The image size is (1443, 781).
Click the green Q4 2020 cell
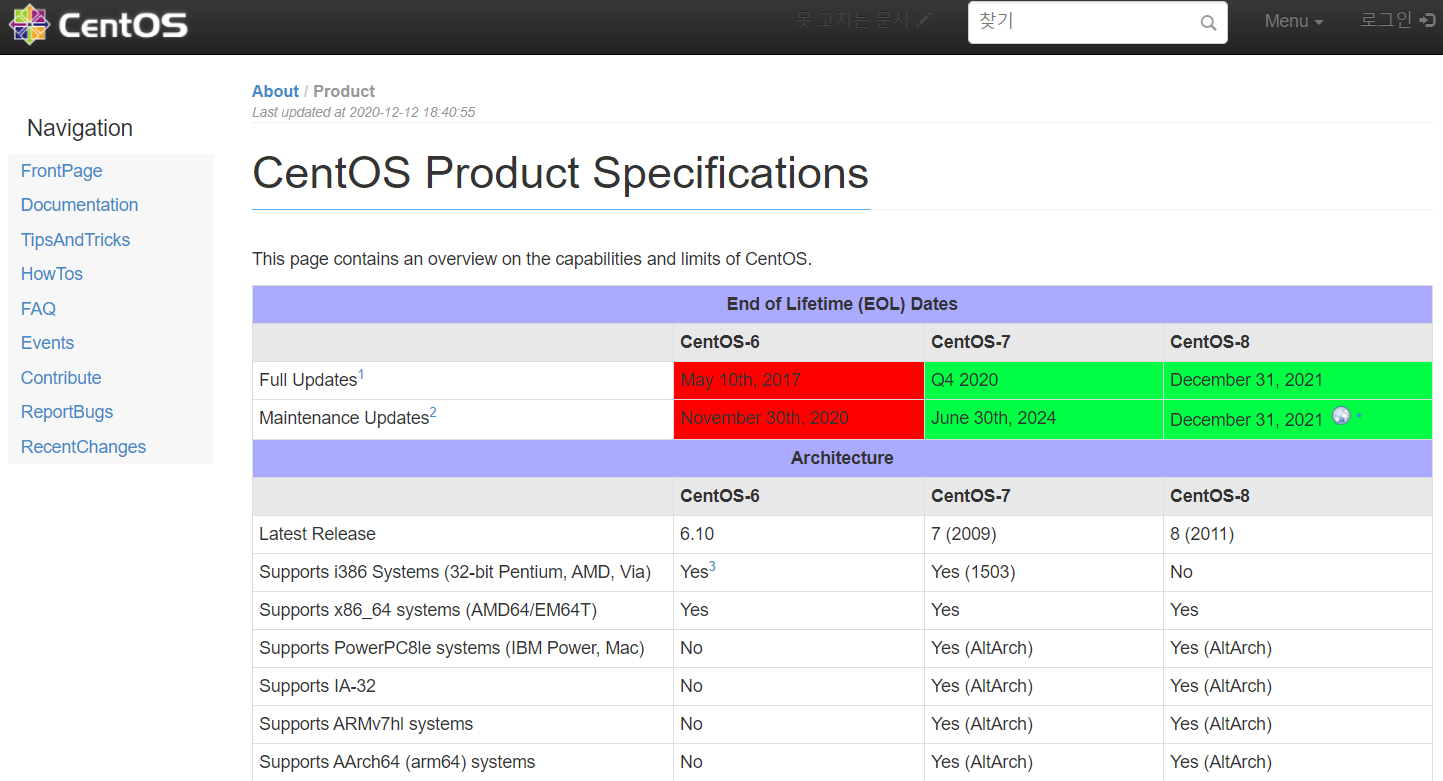tap(1044, 380)
